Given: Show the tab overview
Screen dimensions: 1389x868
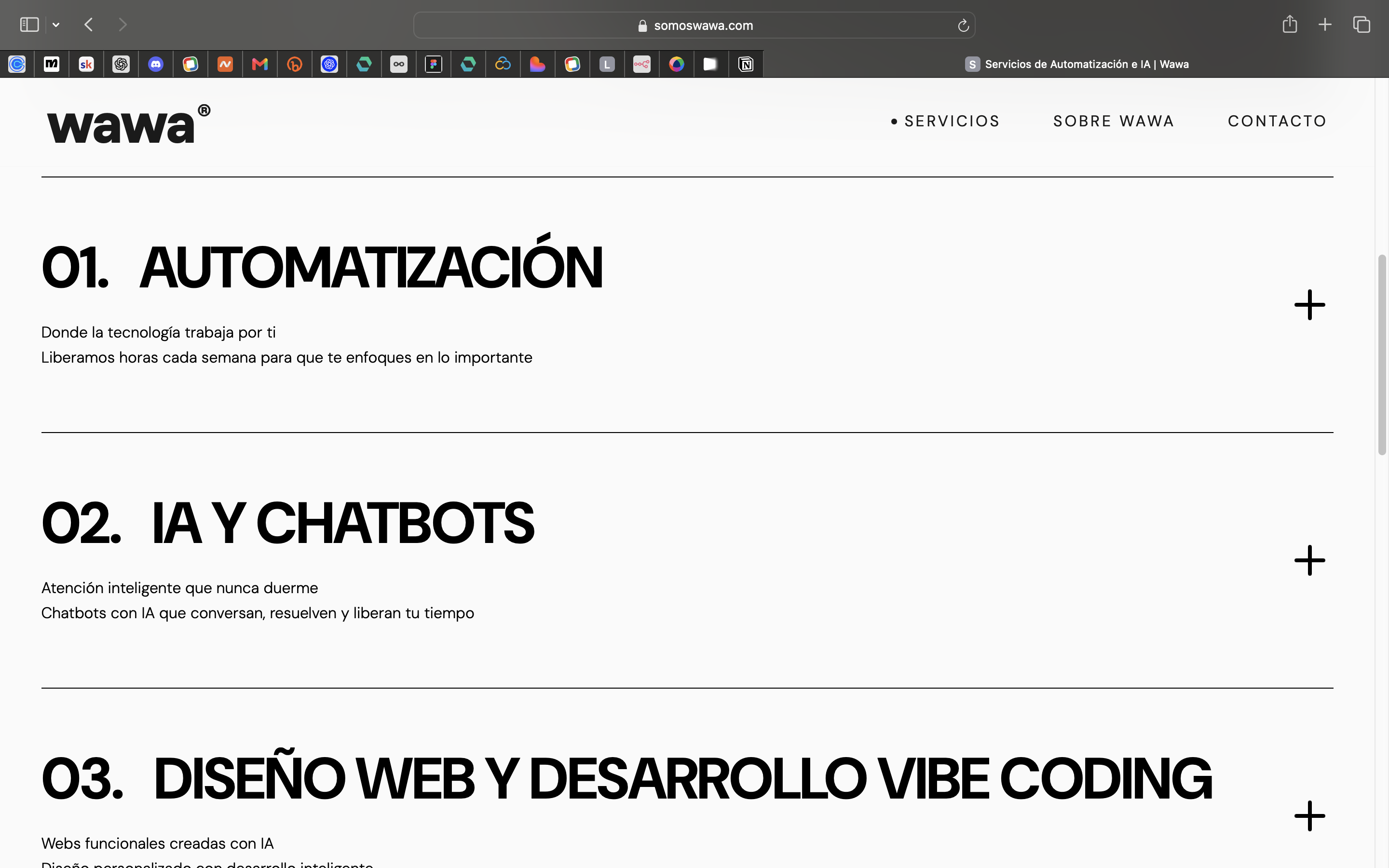Looking at the screenshot, I should point(1362,25).
